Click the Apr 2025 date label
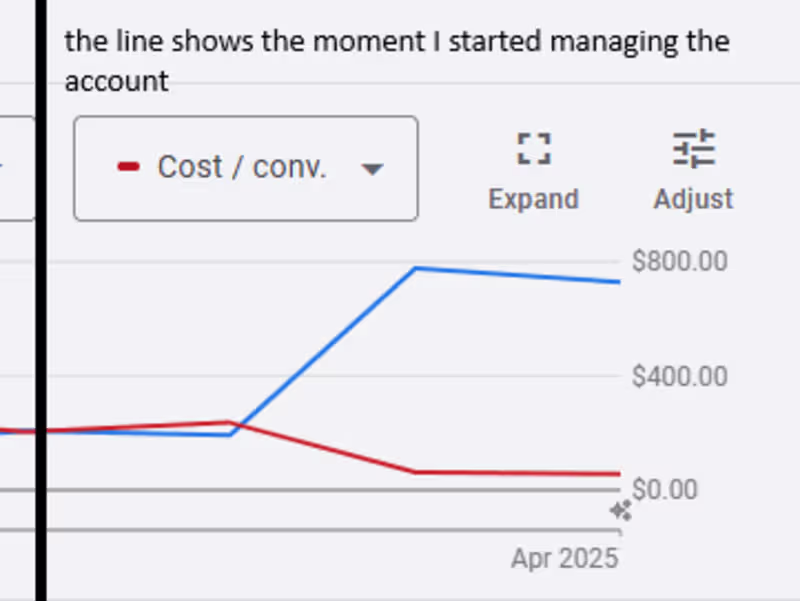 (x=564, y=558)
